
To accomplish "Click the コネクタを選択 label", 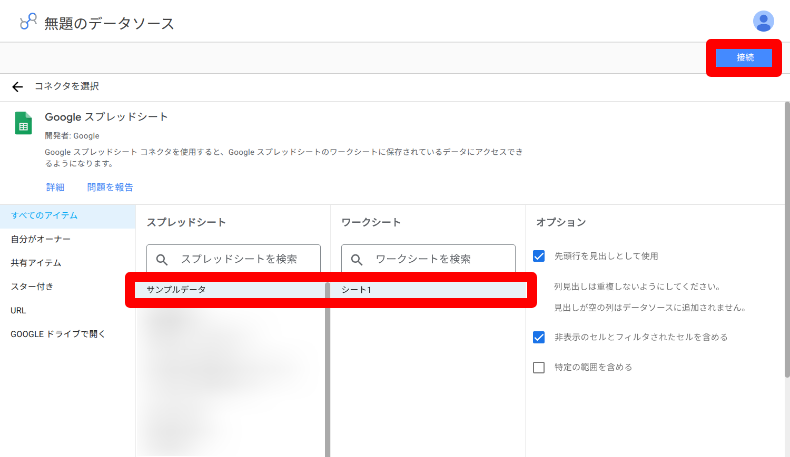I will (x=67, y=86).
